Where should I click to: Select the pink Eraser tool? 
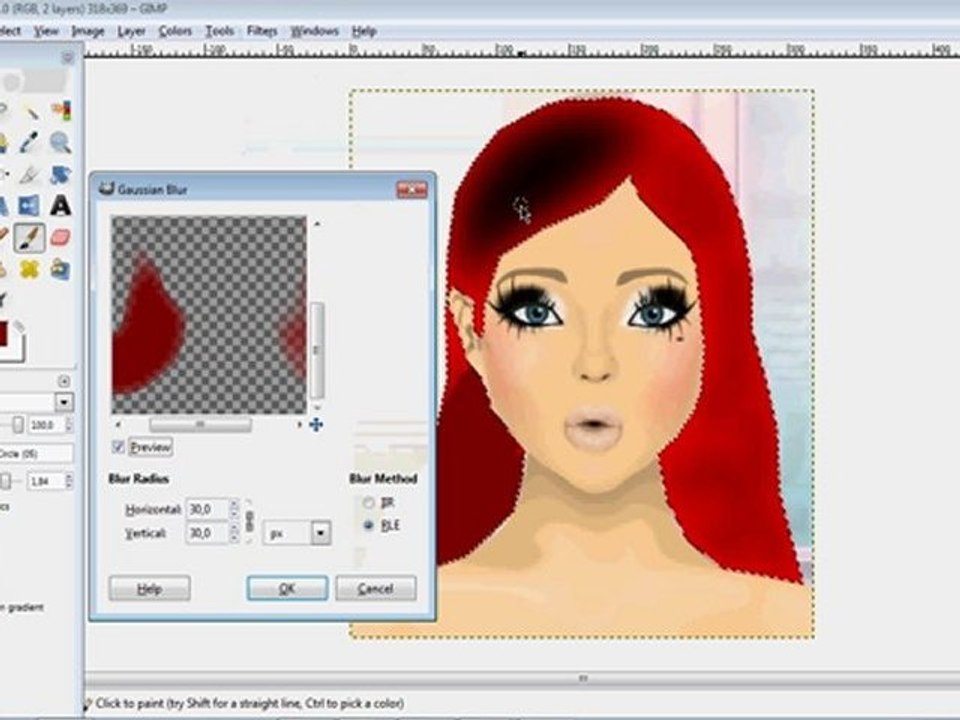tap(61, 238)
